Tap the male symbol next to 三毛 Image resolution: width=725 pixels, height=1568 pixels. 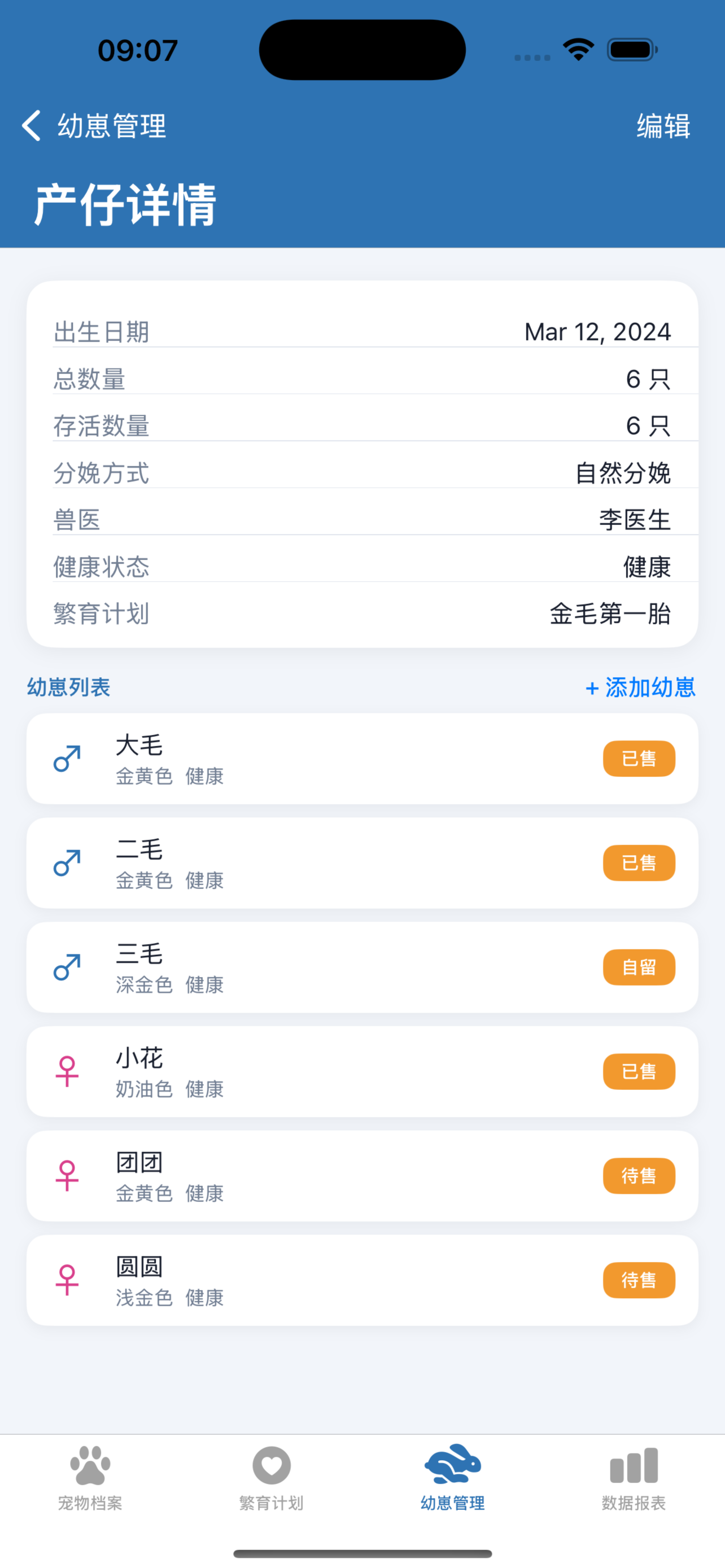click(67, 967)
